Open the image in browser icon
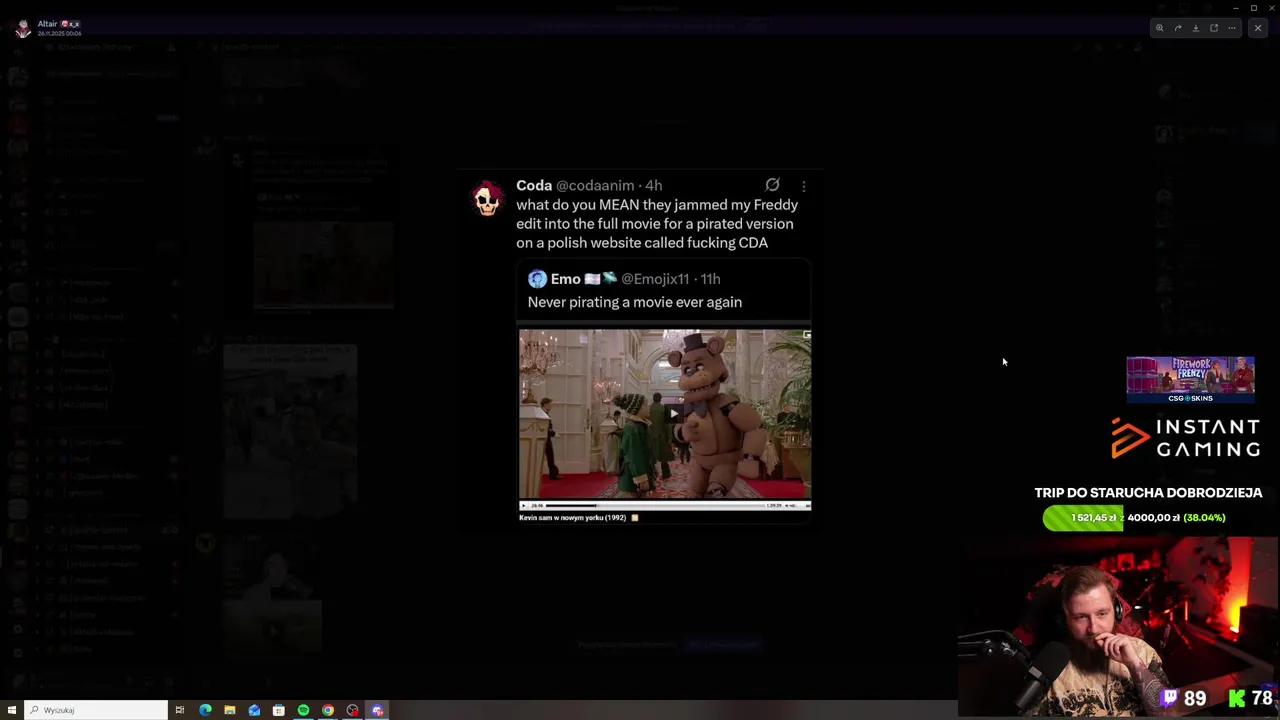Viewport: 1280px width, 720px height. pos(1214,28)
